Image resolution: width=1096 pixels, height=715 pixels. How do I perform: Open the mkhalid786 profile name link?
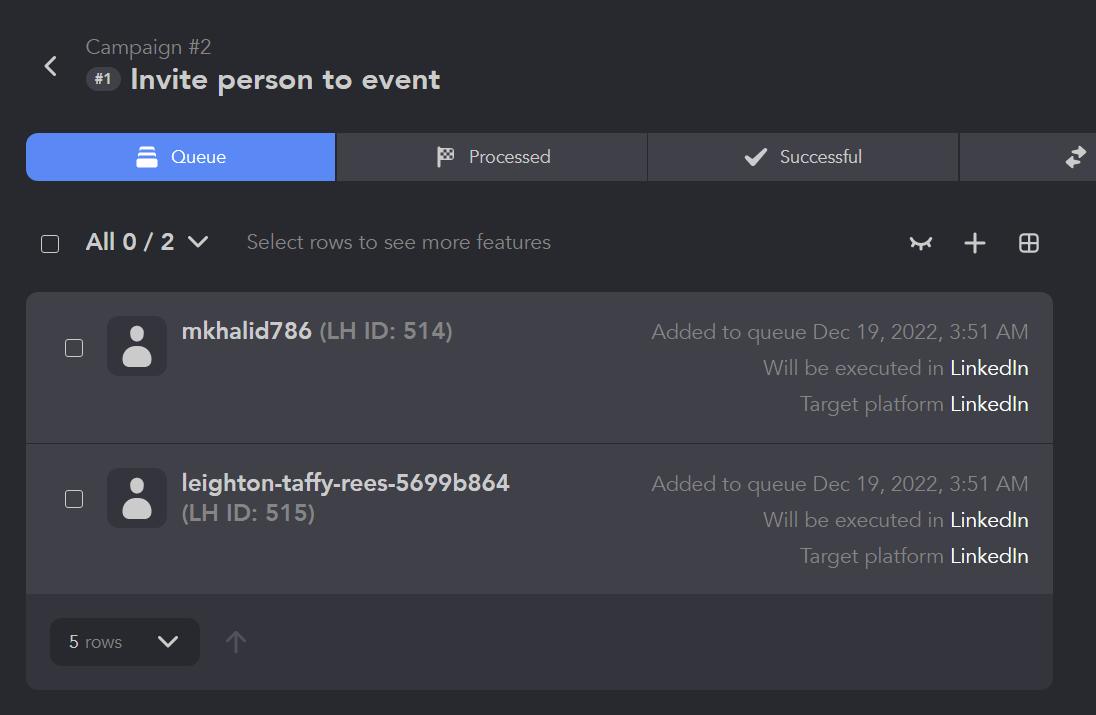pyautogui.click(x=247, y=331)
